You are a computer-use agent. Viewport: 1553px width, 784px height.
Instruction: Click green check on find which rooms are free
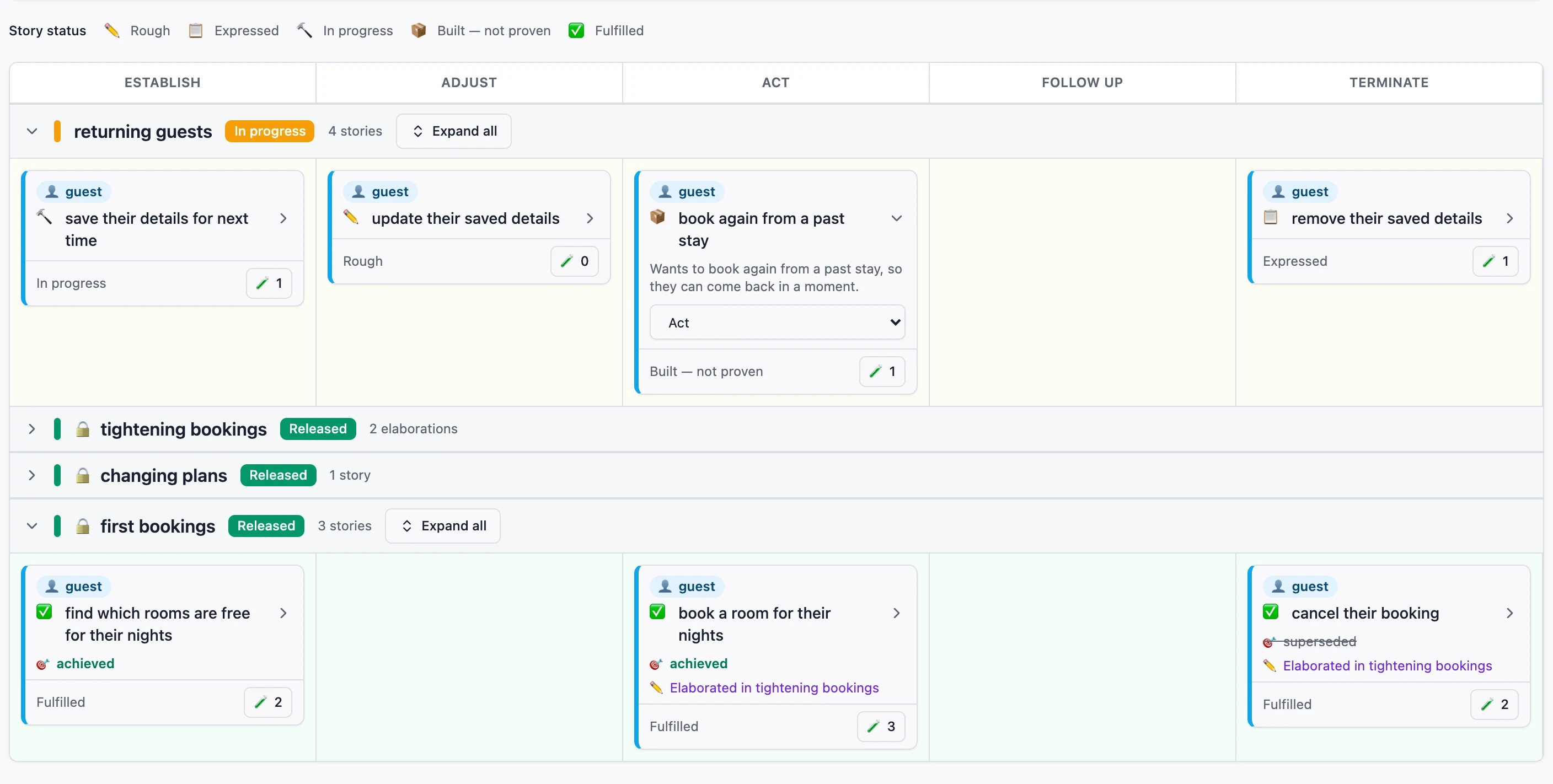pos(45,612)
